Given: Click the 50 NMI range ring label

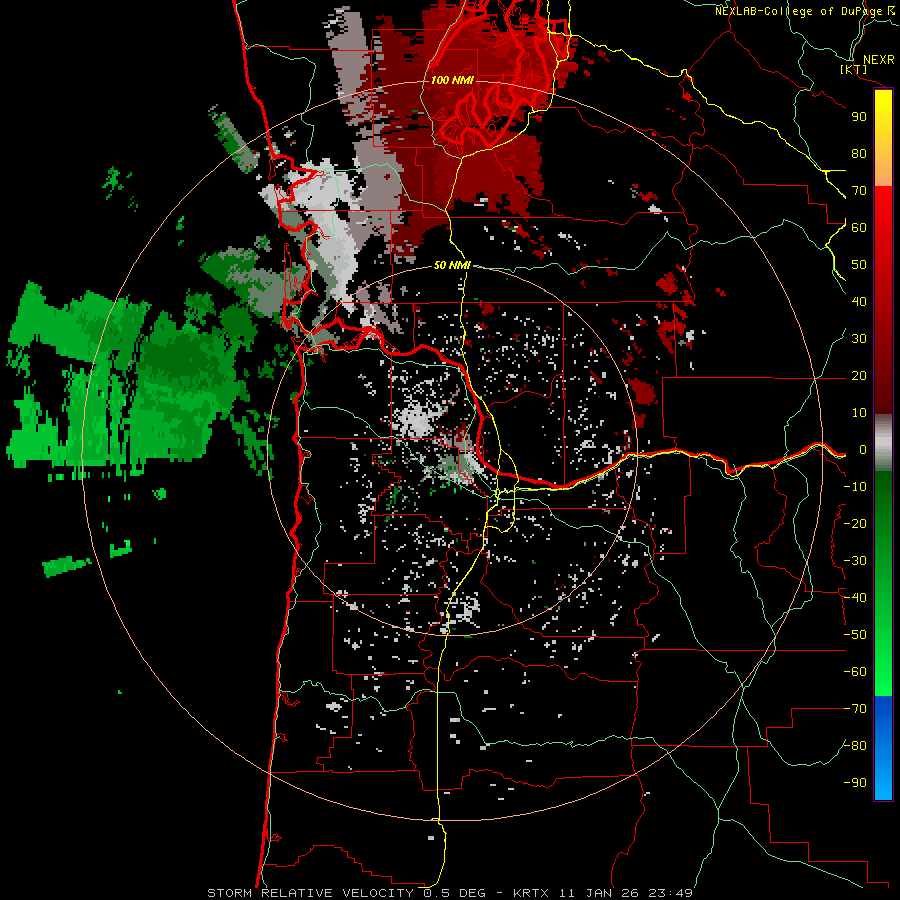Looking at the screenshot, I should click(x=452, y=265).
